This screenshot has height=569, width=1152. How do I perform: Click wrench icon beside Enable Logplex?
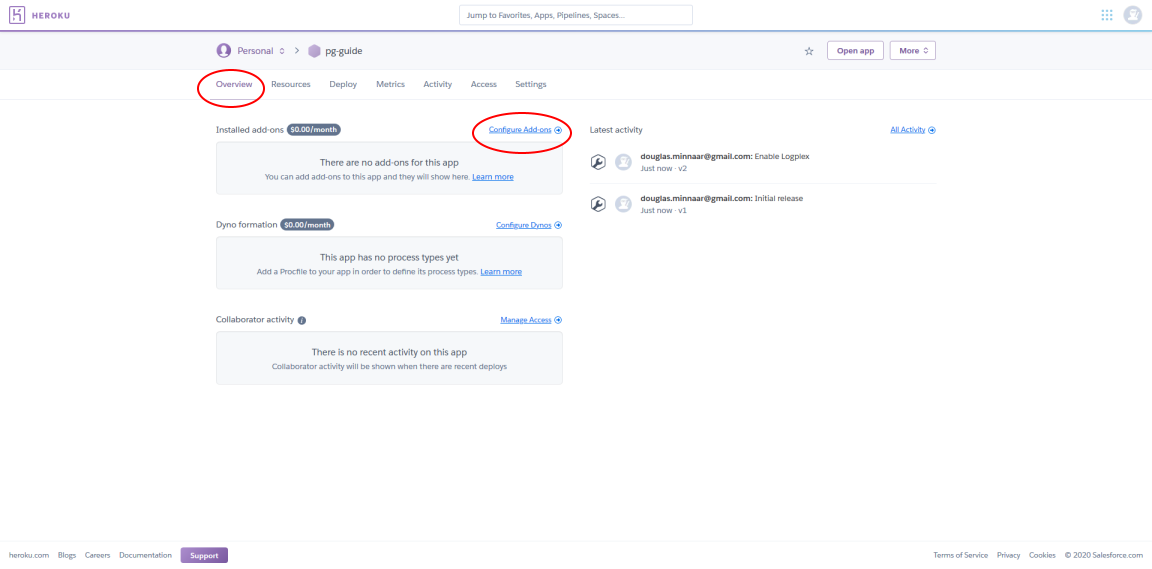(598, 162)
